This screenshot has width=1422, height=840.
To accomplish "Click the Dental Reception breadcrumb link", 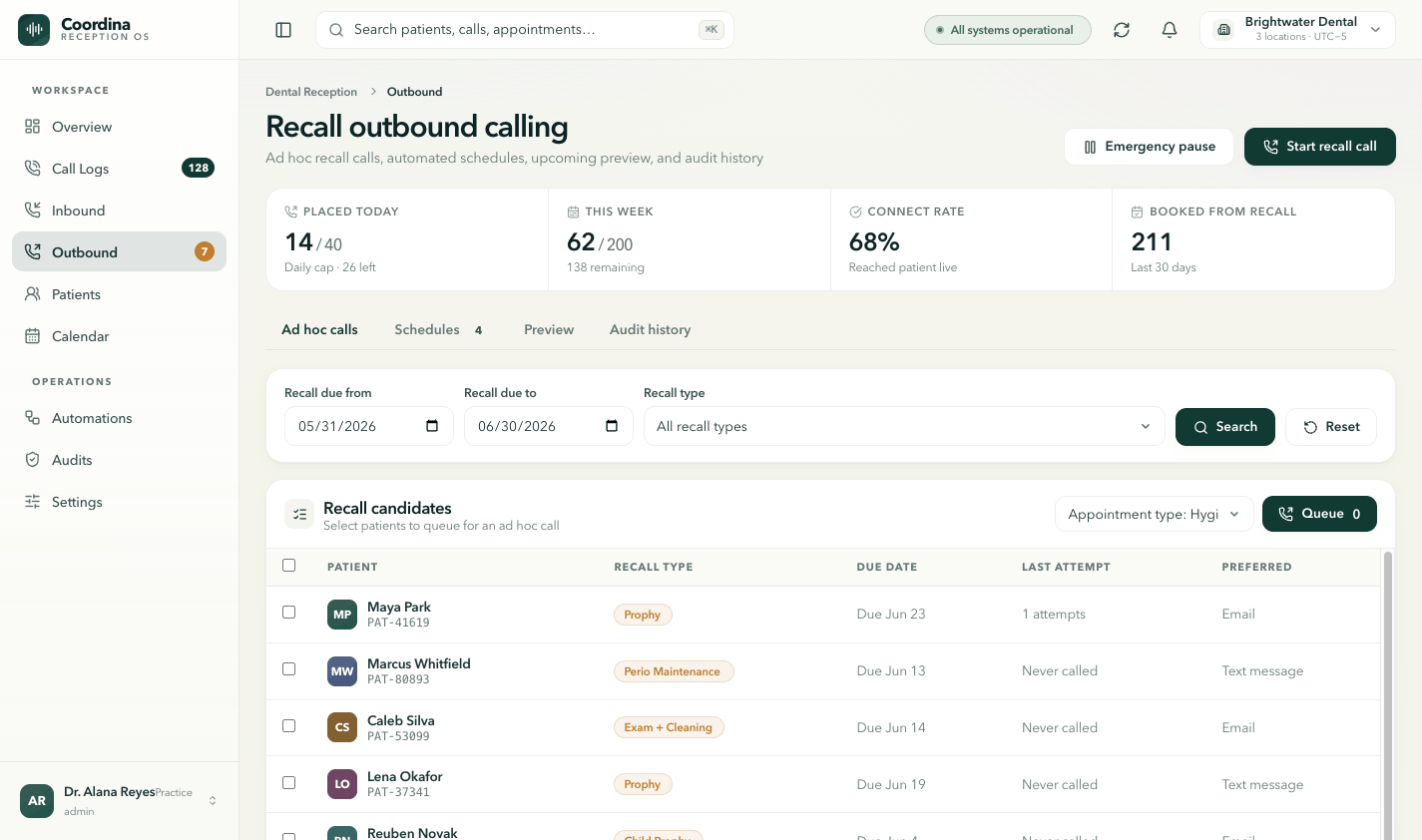I will point(311,92).
